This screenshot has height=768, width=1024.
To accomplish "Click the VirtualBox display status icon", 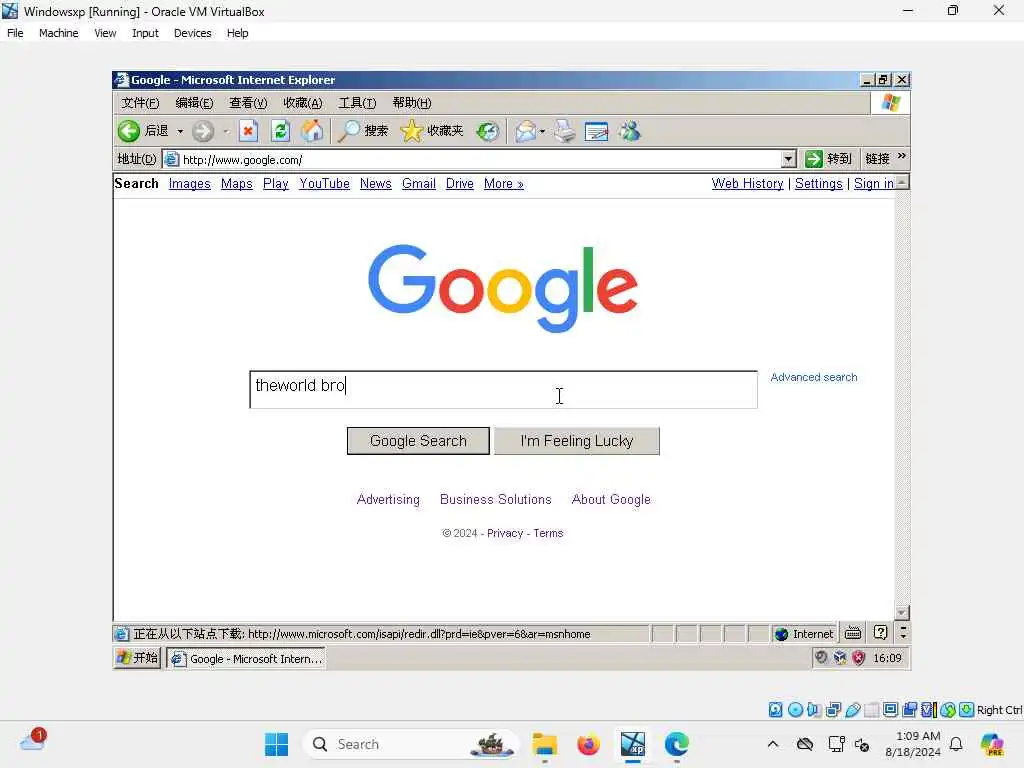I will tap(890, 709).
